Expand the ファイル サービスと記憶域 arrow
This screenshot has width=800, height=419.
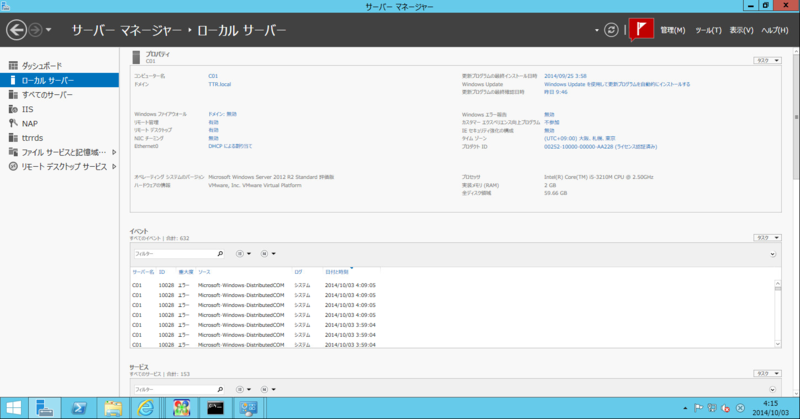(114, 152)
